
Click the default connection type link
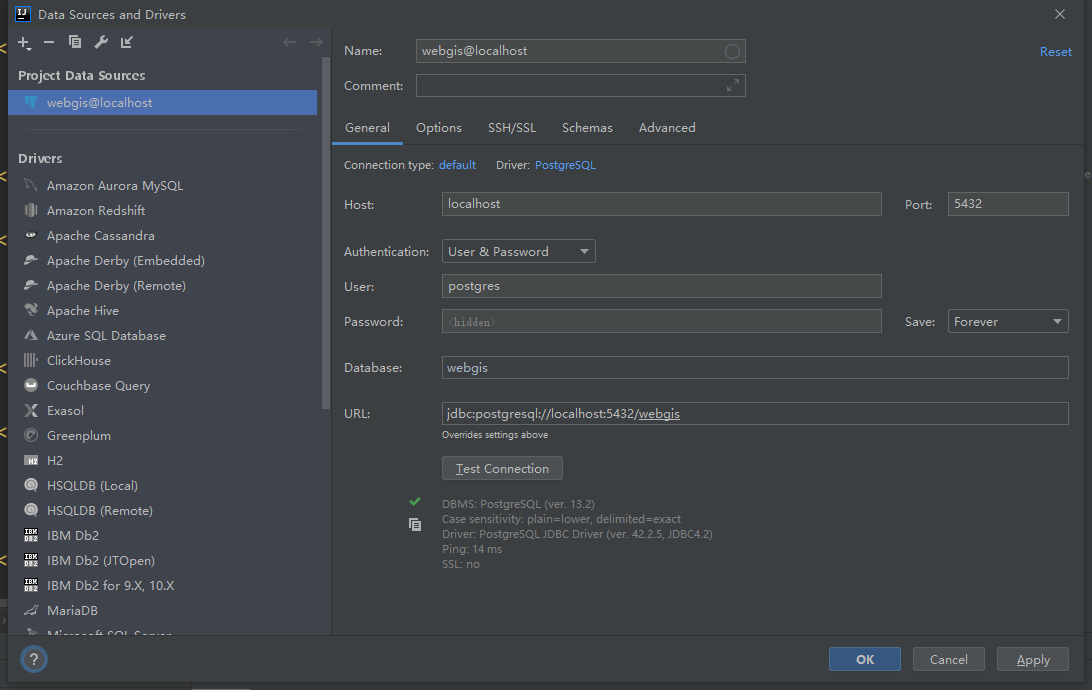(457, 165)
